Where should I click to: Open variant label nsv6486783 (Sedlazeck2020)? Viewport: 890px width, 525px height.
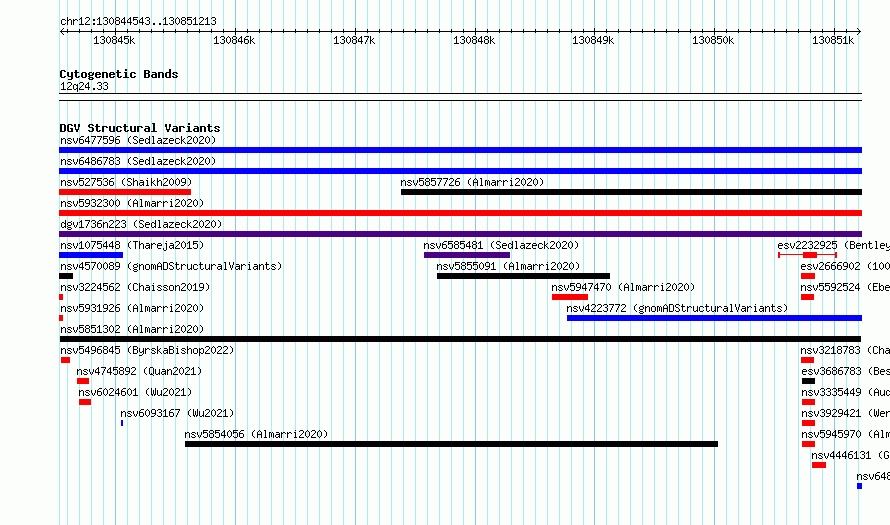(x=138, y=161)
